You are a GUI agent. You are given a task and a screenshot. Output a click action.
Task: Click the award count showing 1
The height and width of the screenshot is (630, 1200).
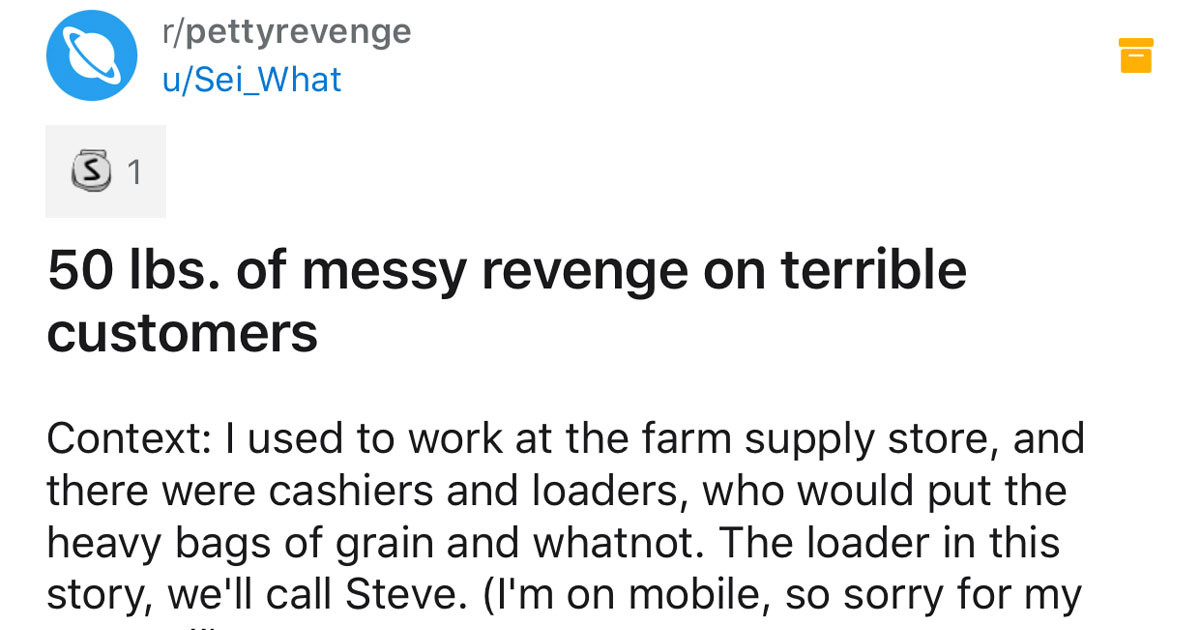pyautogui.click(x=133, y=170)
